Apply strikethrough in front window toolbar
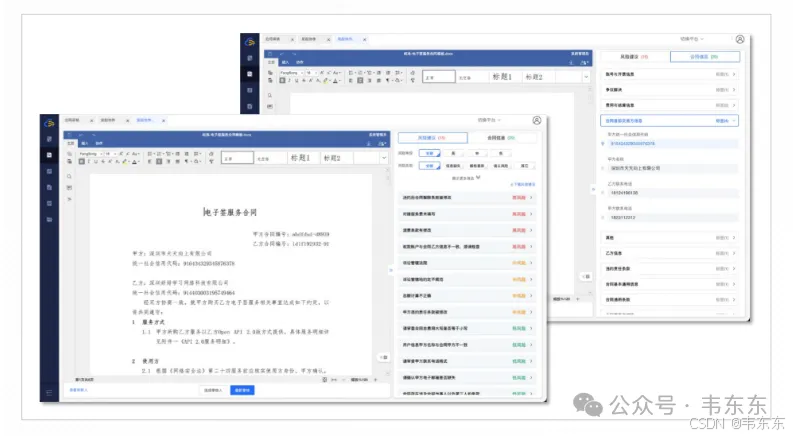Screen dimensions: 793x437 coord(103,162)
